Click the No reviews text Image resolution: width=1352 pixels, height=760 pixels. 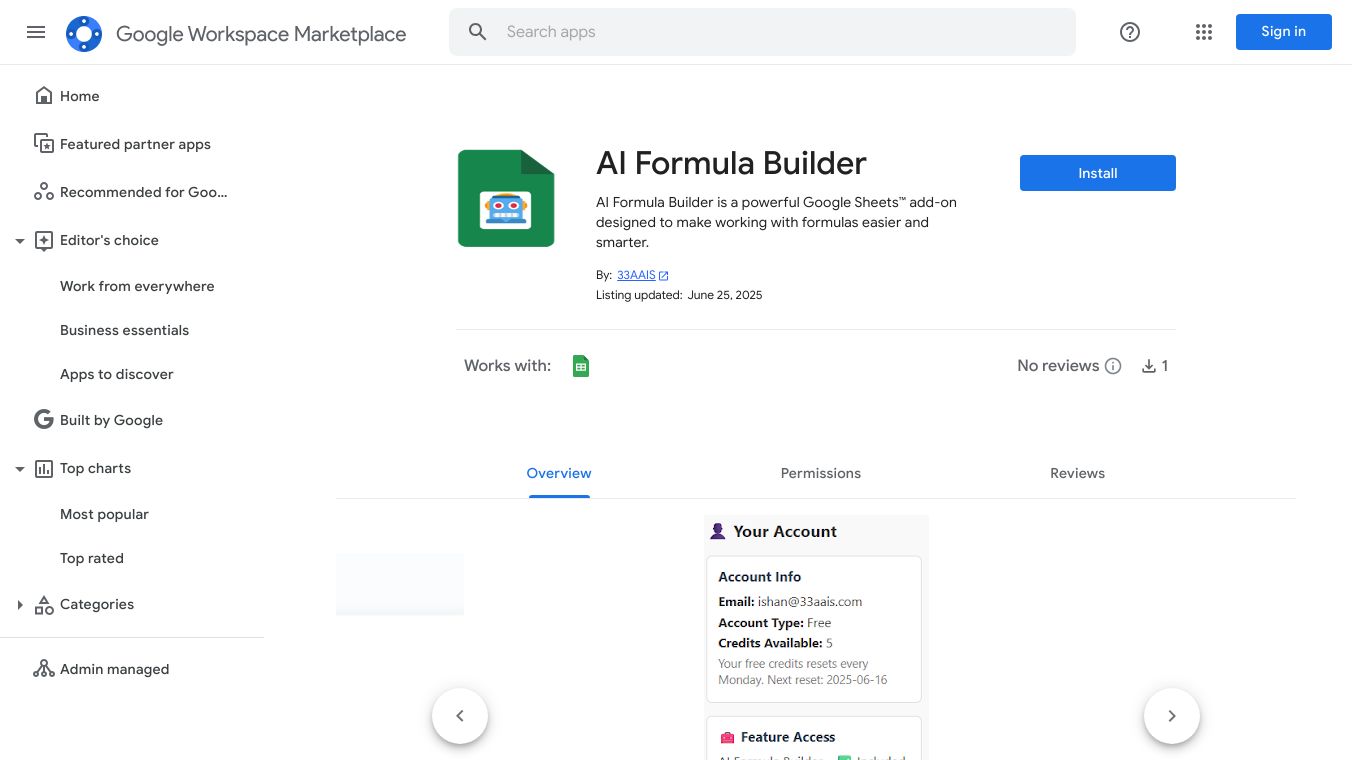click(1058, 366)
